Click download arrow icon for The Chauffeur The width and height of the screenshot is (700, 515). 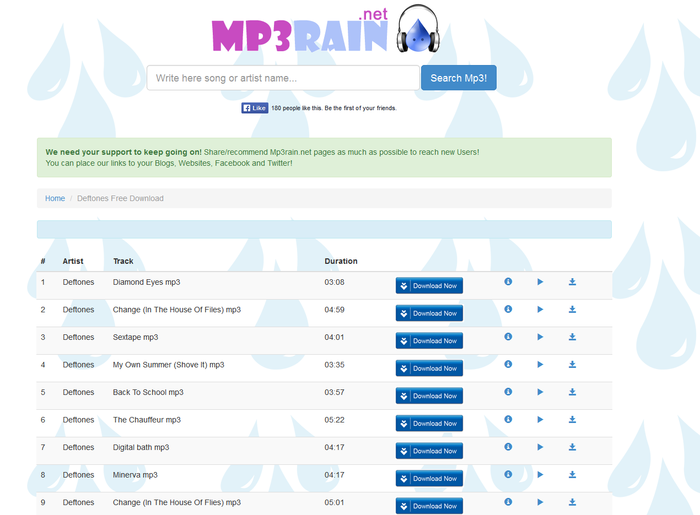point(572,419)
